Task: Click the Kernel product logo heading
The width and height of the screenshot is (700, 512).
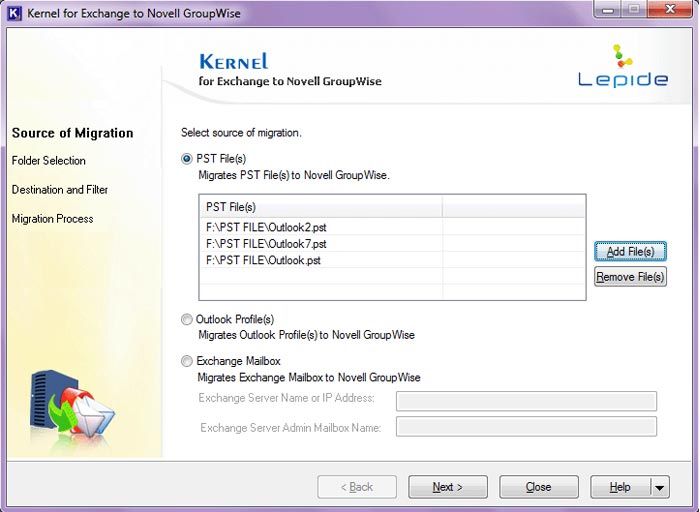Action: point(234,62)
